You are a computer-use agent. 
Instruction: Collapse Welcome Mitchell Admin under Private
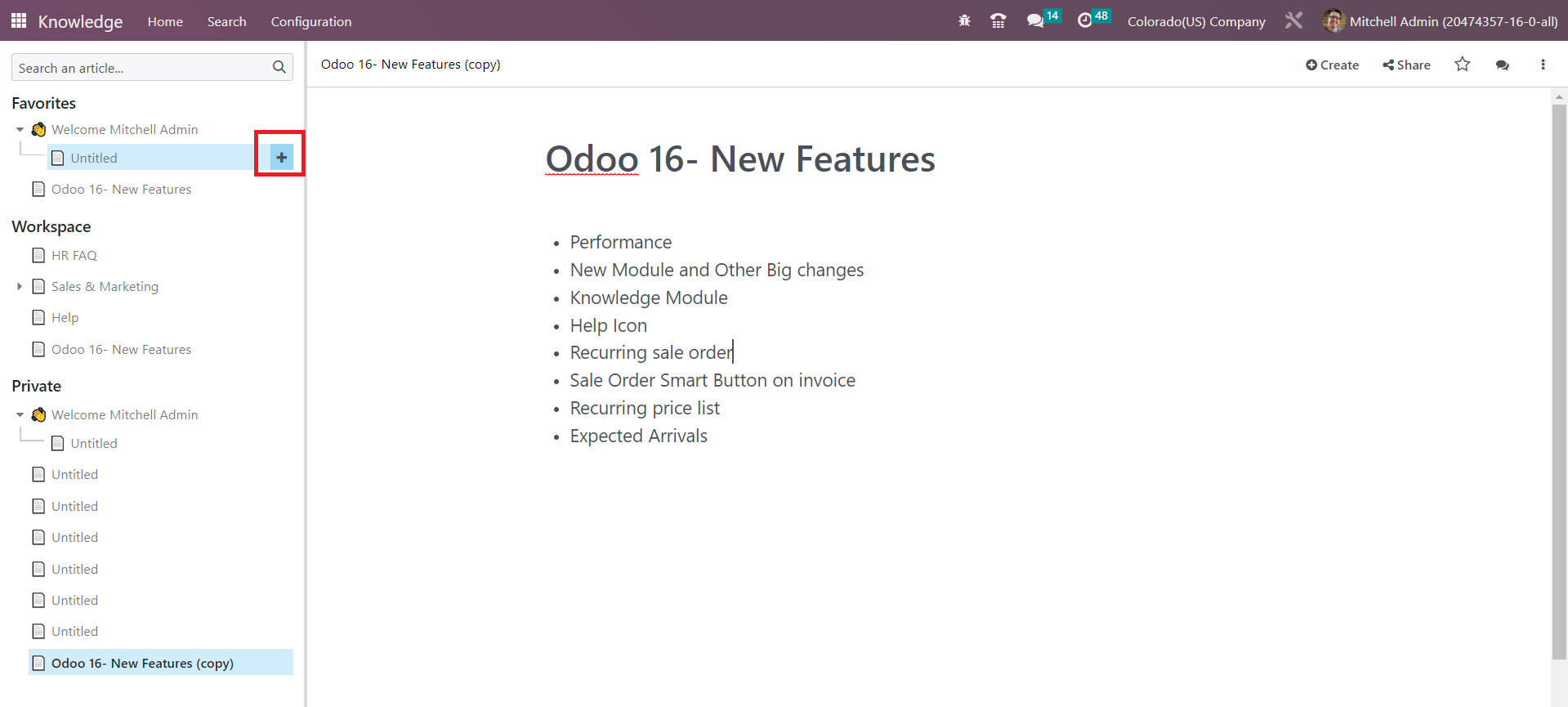click(20, 414)
